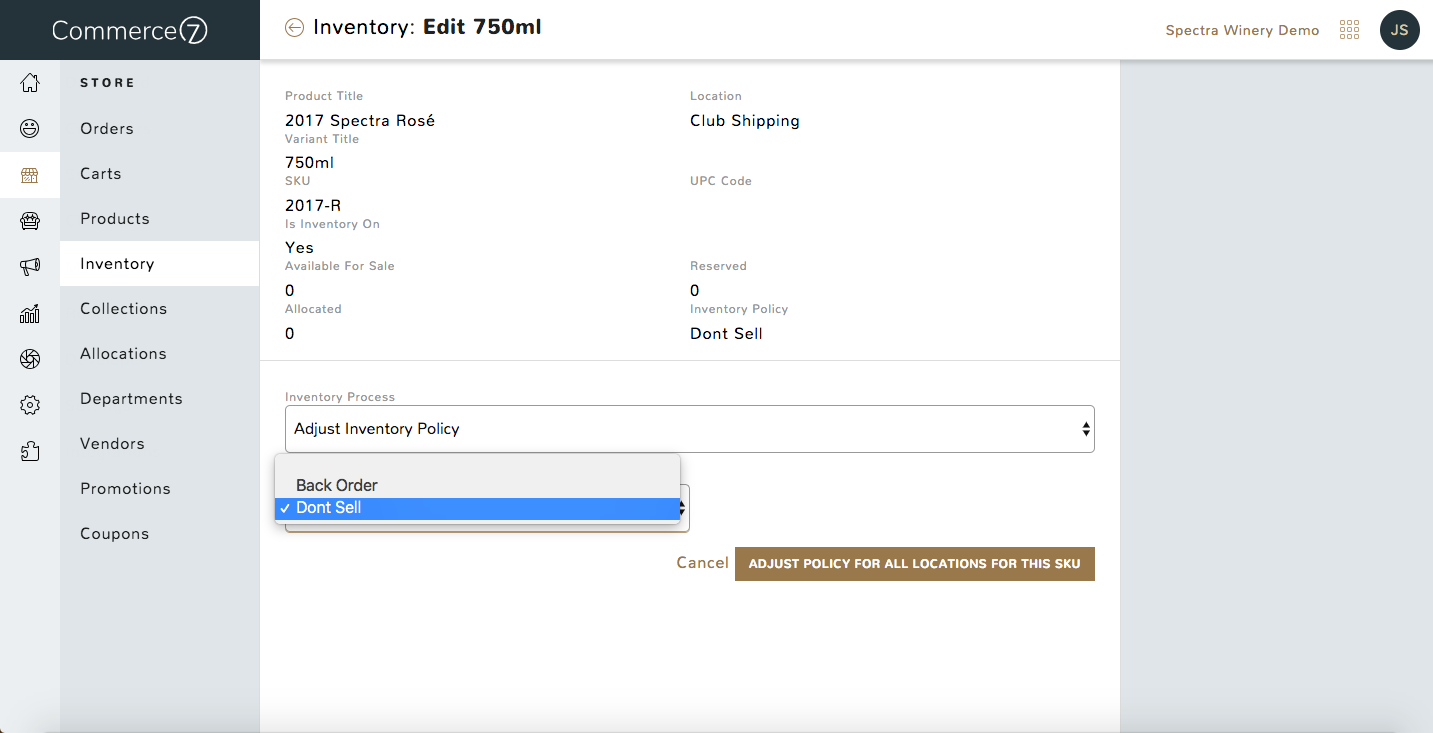Open the Marketing megaphone icon
The width and height of the screenshot is (1433, 733).
point(30,266)
